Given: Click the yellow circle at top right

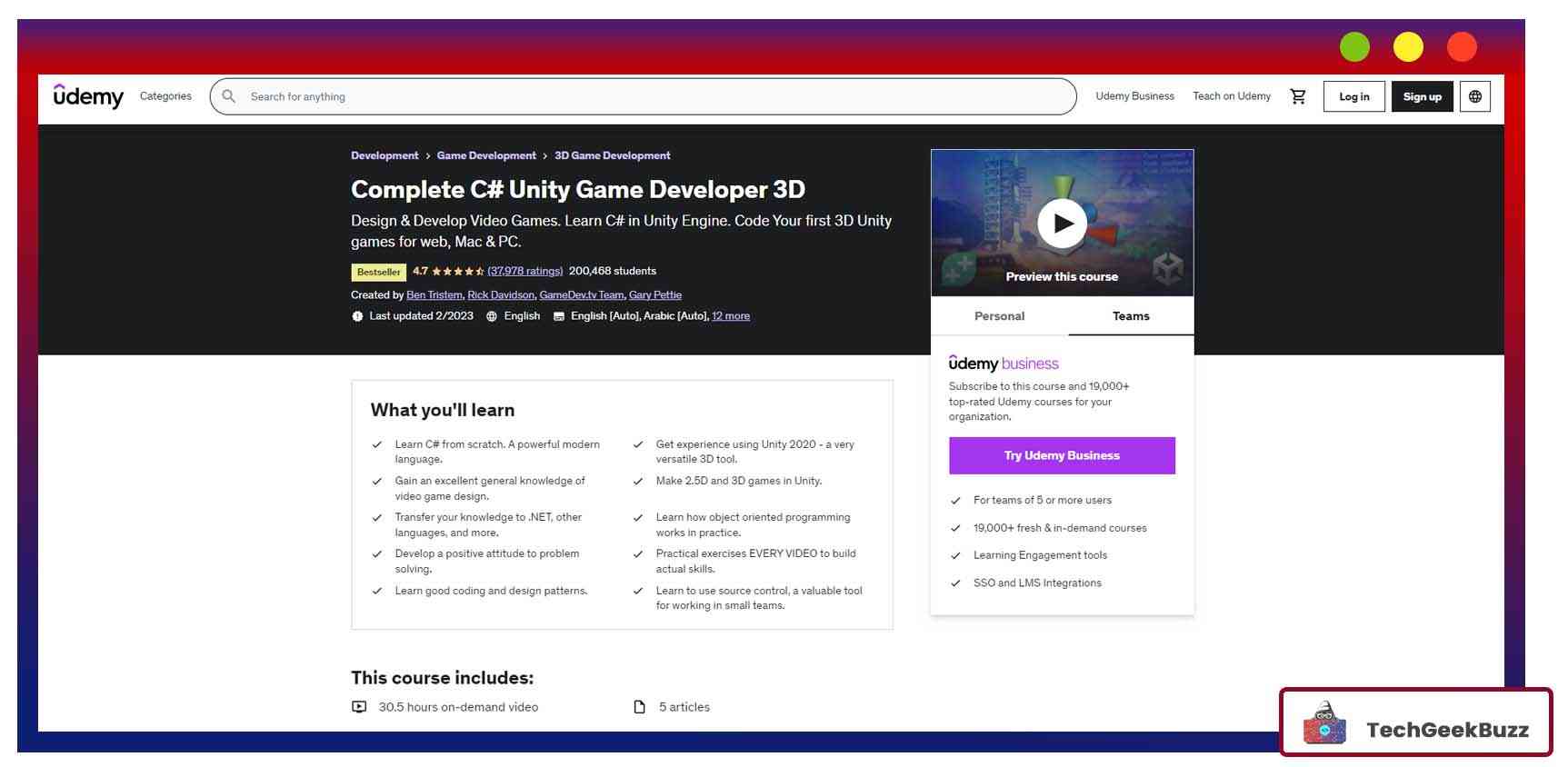Looking at the screenshot, I should pos(1407,47).
